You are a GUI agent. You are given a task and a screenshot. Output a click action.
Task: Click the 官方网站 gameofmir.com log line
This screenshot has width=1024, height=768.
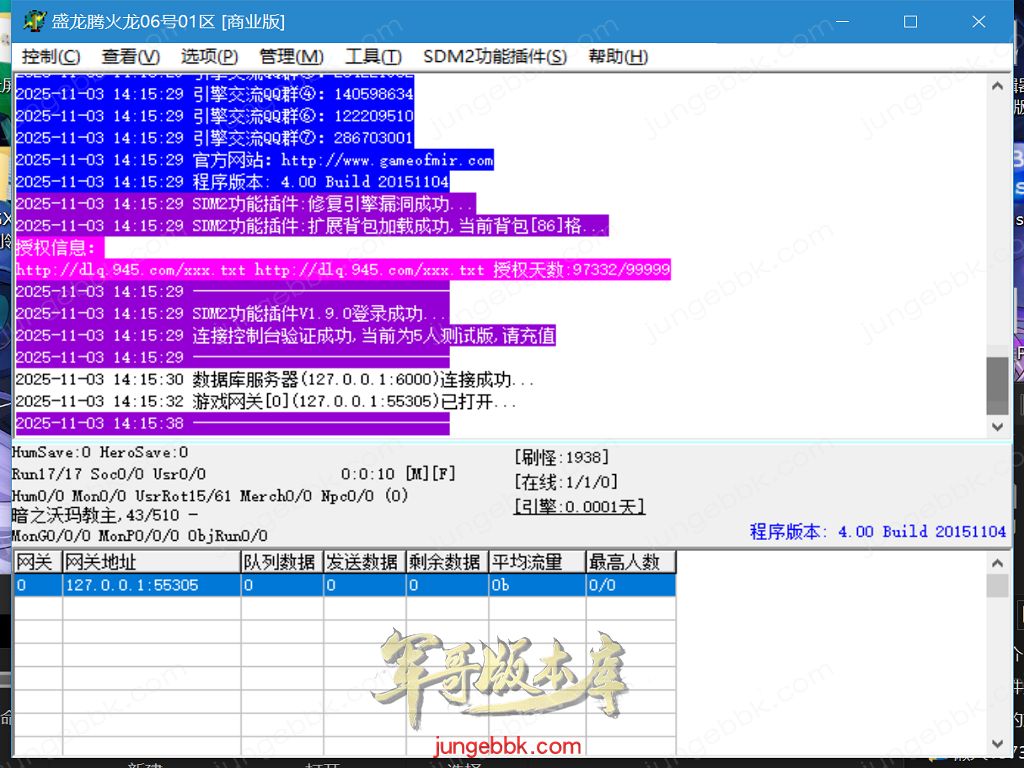click(x=254, y=160)
